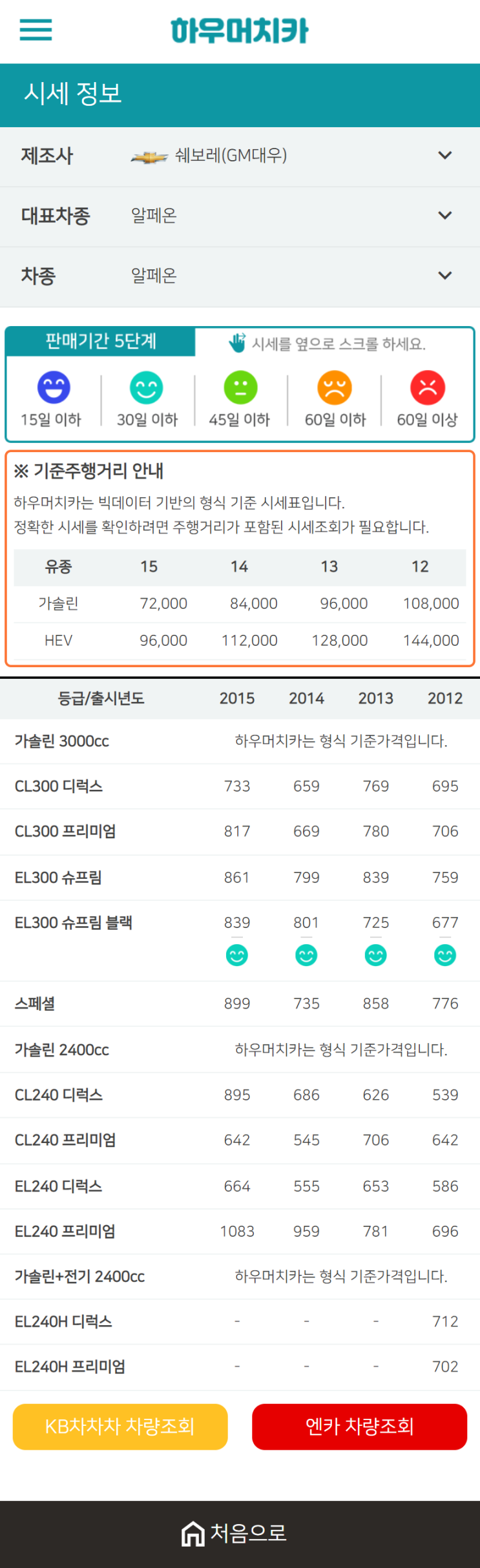The image size is (480, 1568).
Task: Click the 가솔린 2400cc section heading
Action: point(62,1049)
